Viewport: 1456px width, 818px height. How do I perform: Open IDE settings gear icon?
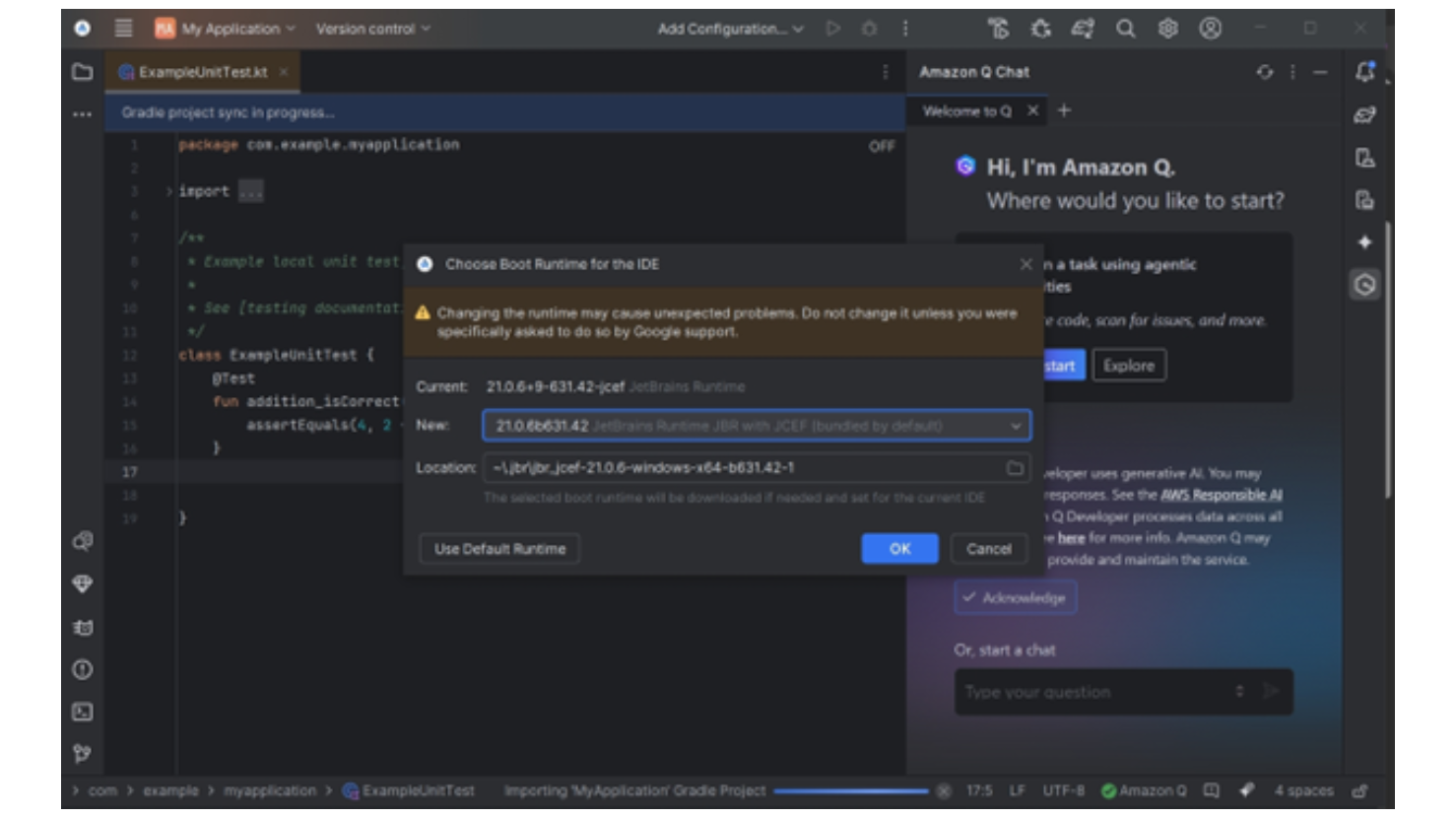point(1167,29)
